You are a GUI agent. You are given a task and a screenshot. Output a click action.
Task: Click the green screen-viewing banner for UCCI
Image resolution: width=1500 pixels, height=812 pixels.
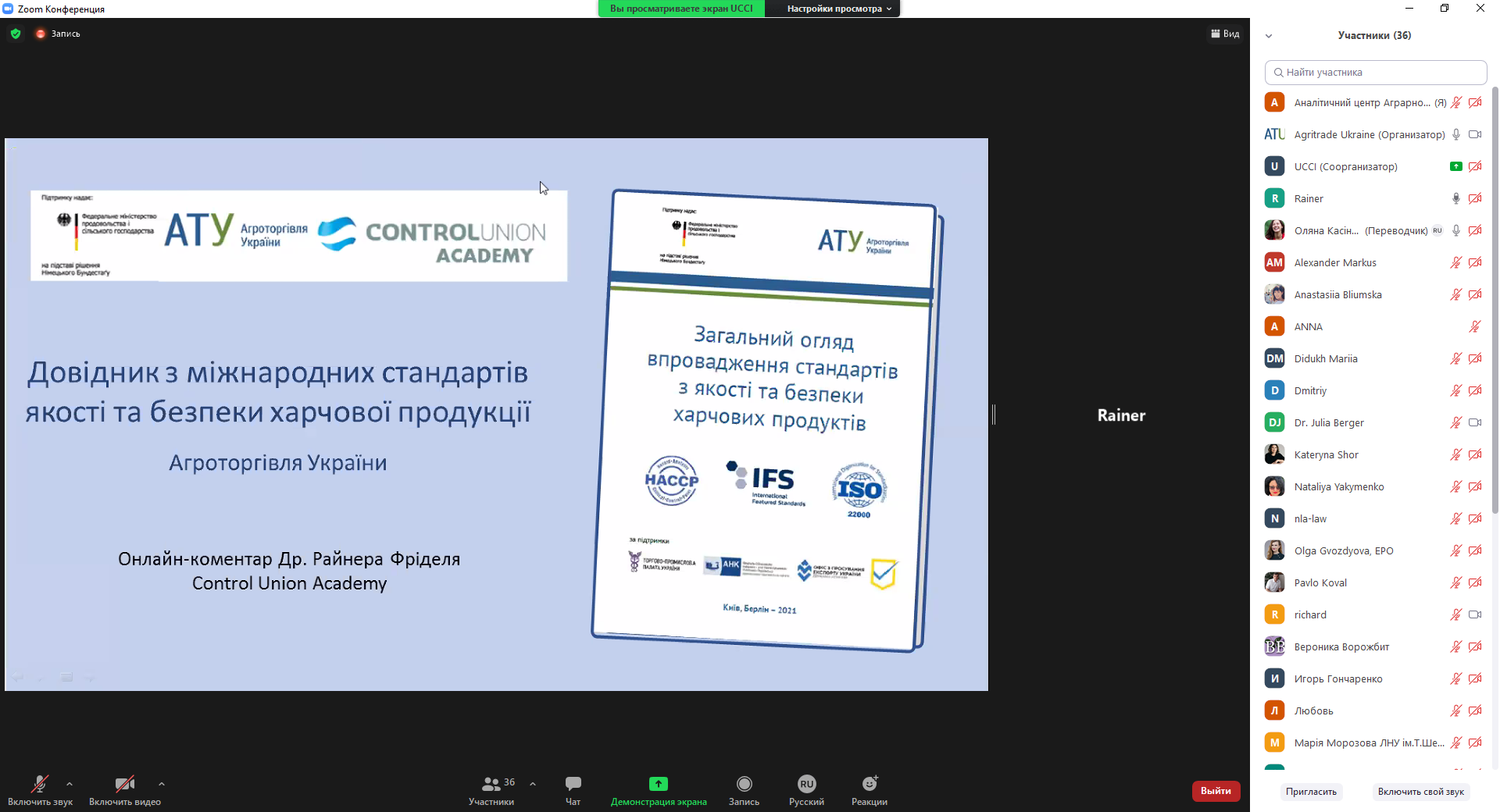click(x=681, y=9)
